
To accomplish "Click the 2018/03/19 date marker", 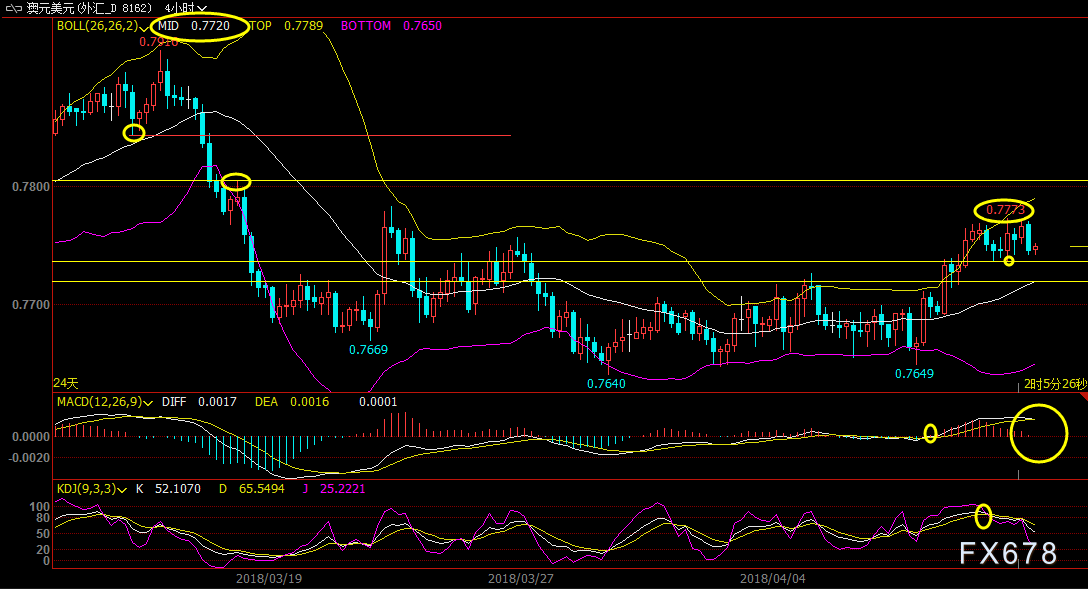I will 269,578.
